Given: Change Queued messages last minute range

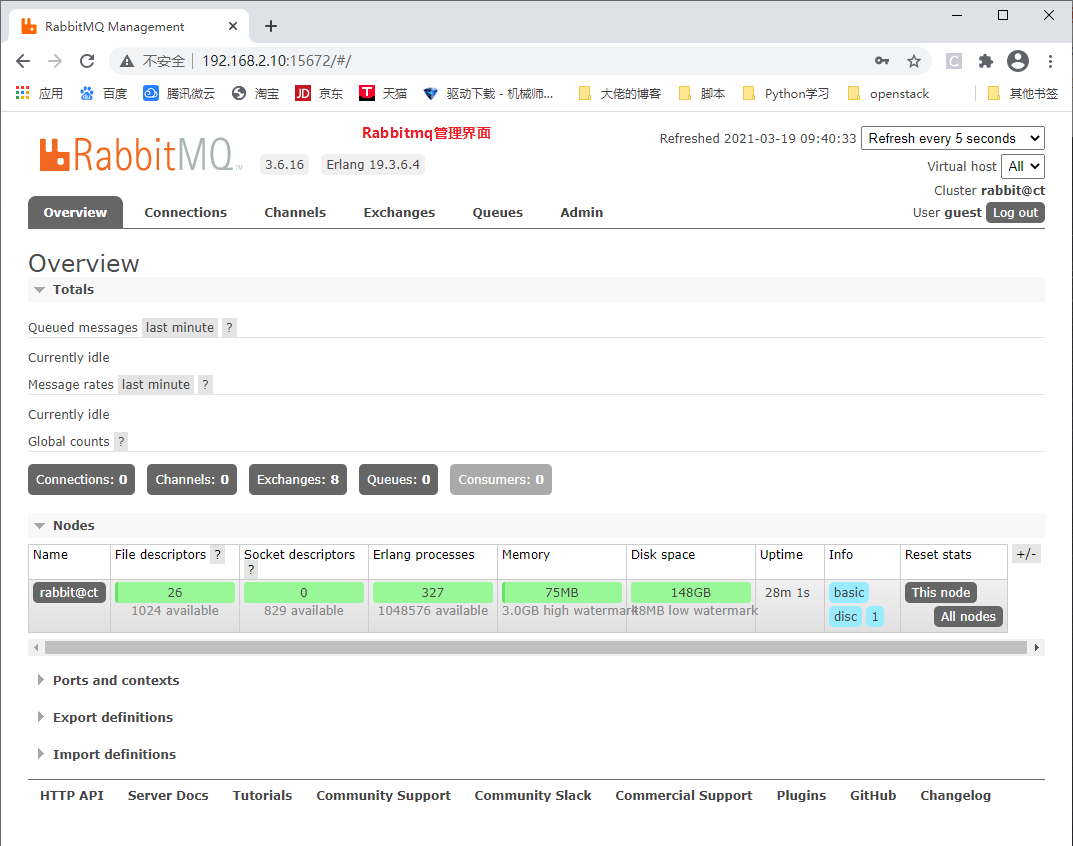Looking at the screenshot, I should 180,327.
